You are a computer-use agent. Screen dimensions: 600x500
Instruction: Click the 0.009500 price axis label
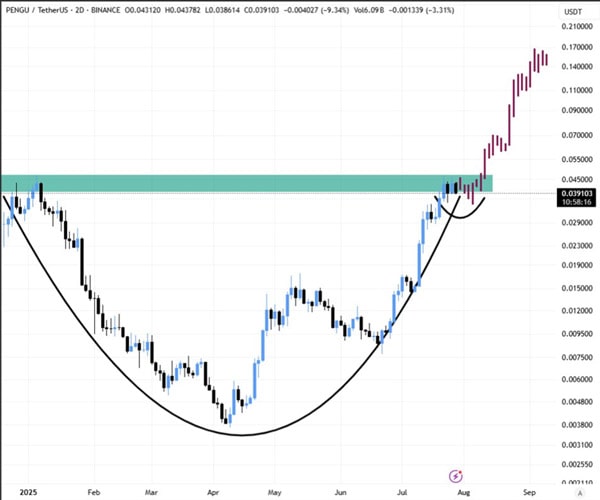tap(577, 334)
